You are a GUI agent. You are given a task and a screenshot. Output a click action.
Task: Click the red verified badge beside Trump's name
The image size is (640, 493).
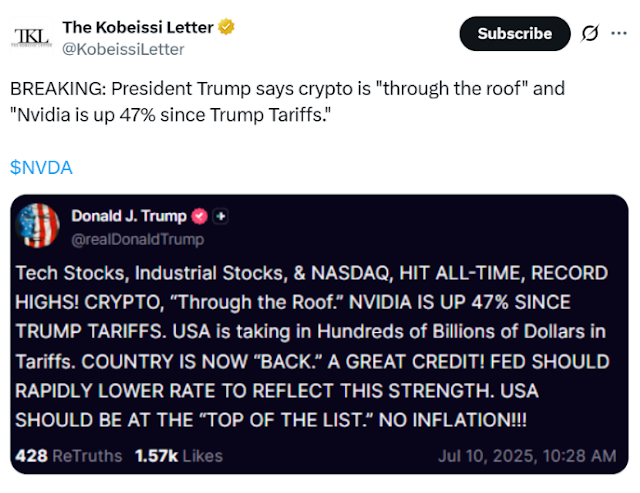coord(199,216)
